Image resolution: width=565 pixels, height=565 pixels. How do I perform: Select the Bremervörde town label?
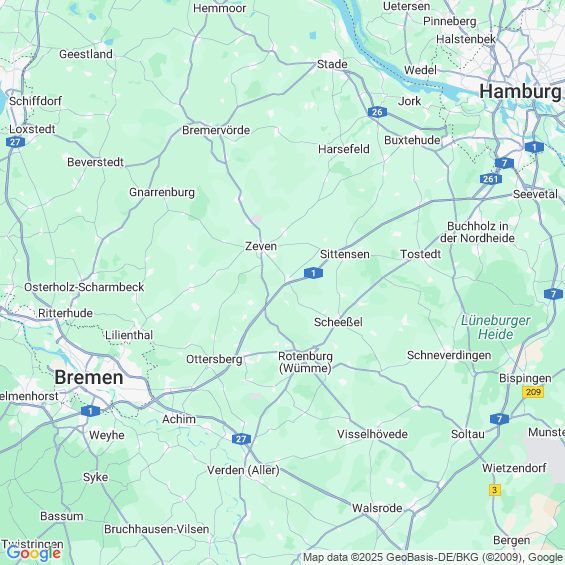(x=216, y=130)
